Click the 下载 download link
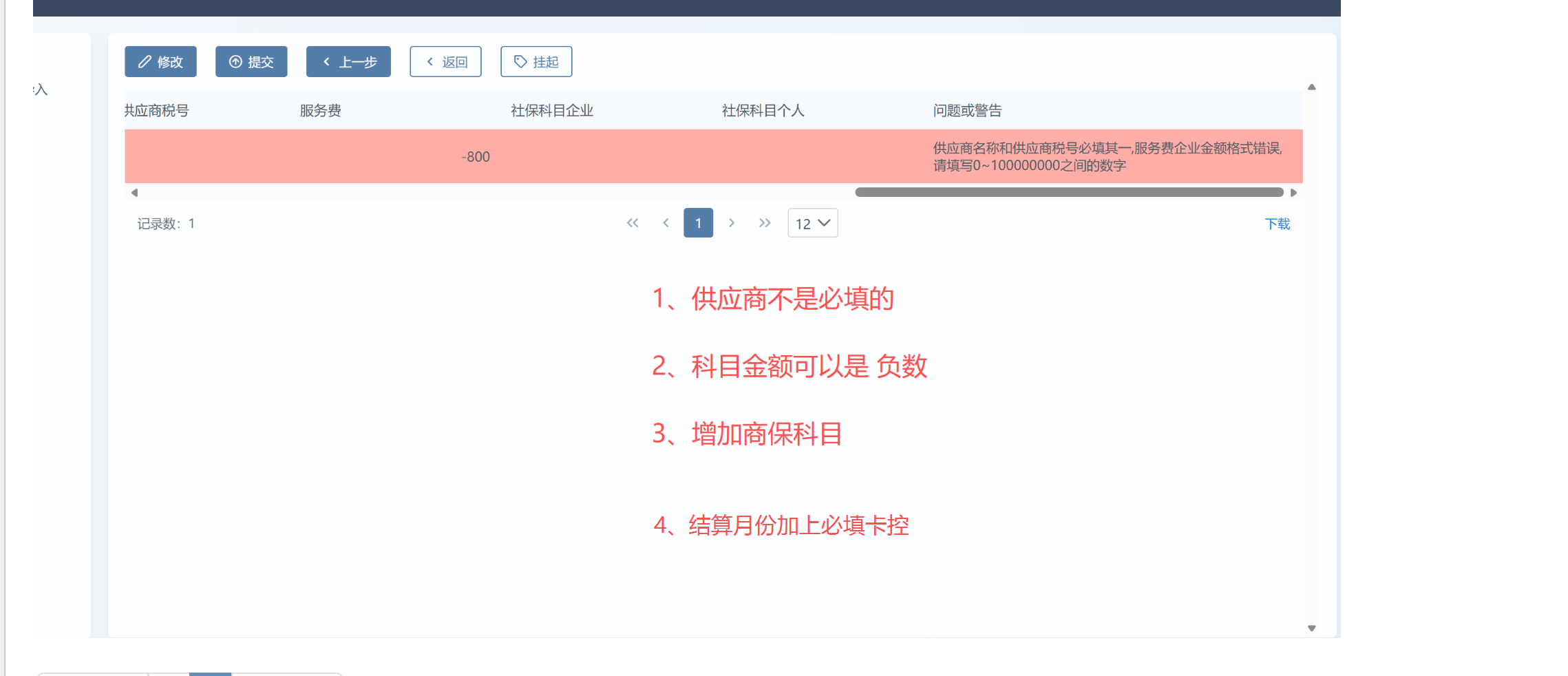The height and width of the screenshot is (676, 1568). pos(1277,224)
